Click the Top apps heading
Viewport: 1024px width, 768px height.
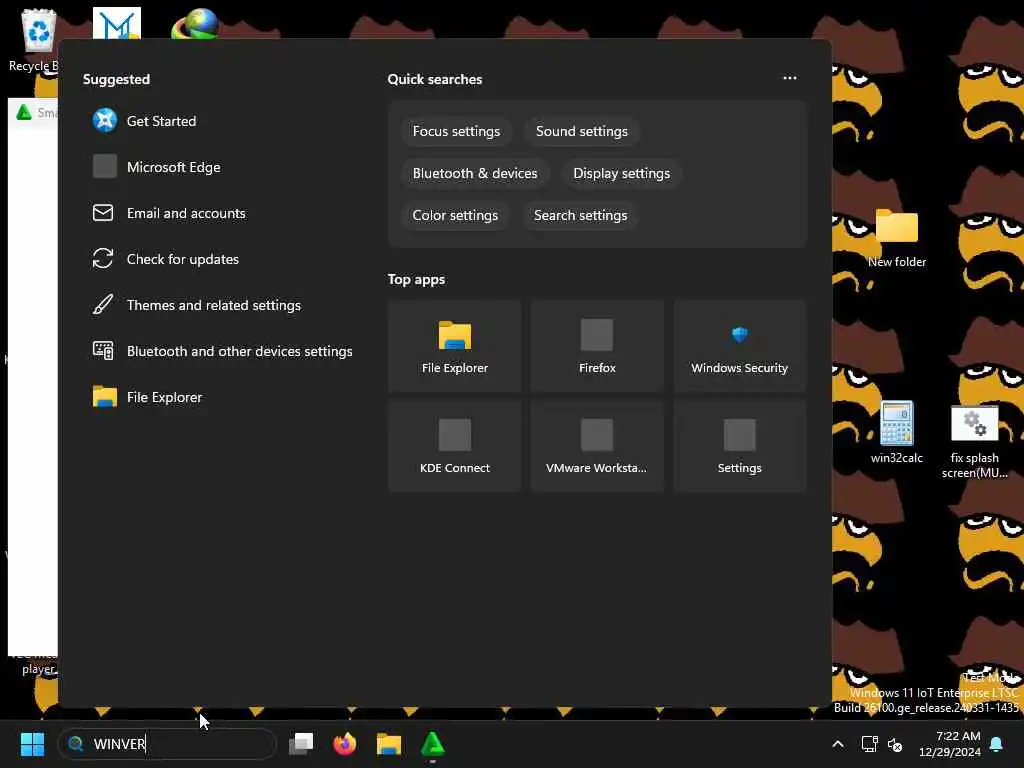[x=416, y=280]
